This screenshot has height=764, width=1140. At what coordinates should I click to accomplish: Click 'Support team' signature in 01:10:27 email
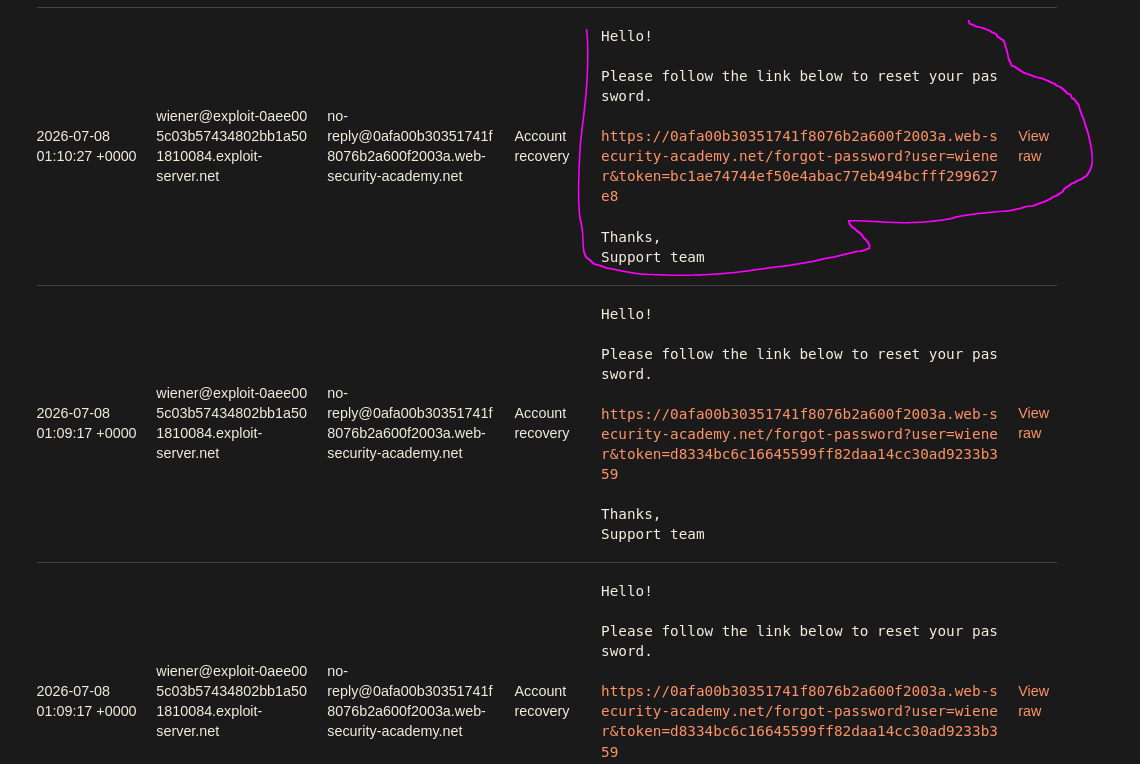point(652,257)
